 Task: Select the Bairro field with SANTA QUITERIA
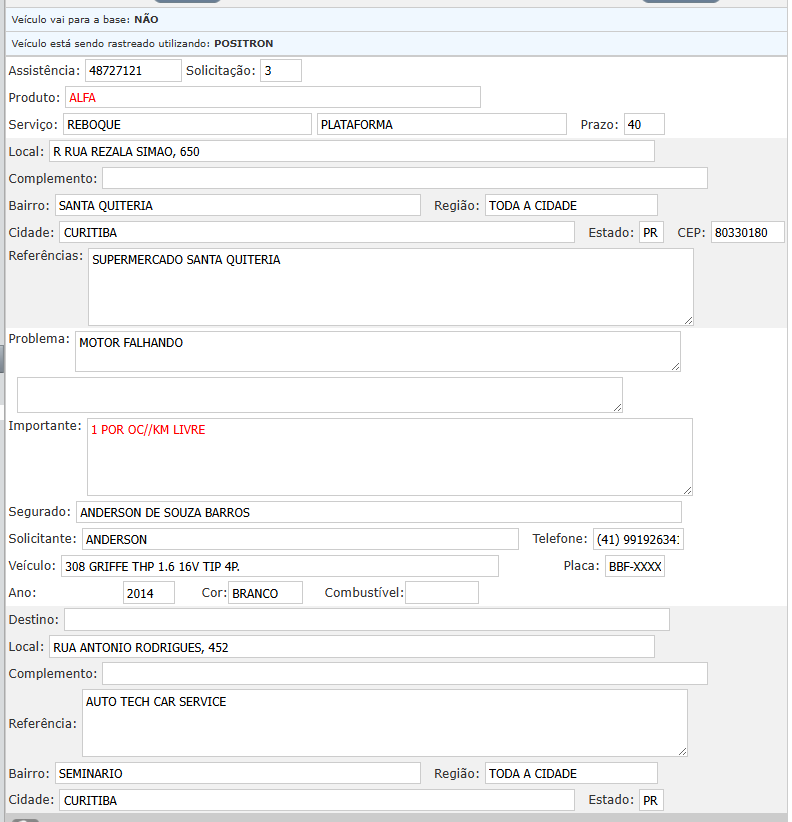click(x=237, y=205)
